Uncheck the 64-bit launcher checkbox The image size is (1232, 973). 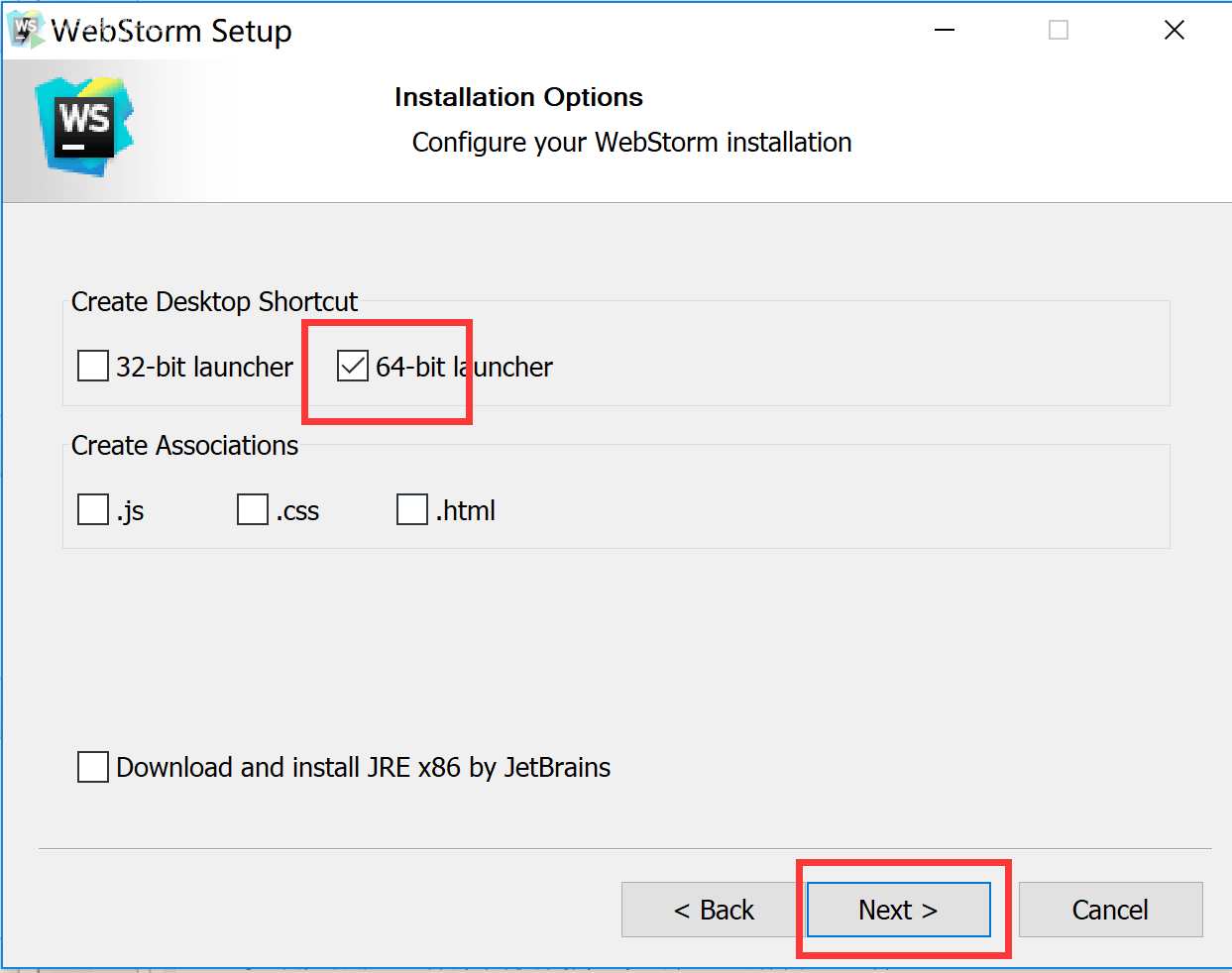point(353,366)
